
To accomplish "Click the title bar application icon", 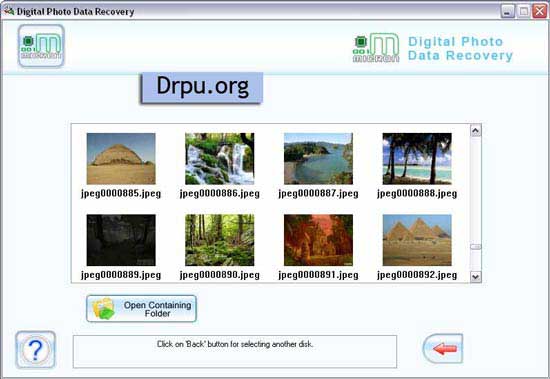I will (x=8, y=11).
